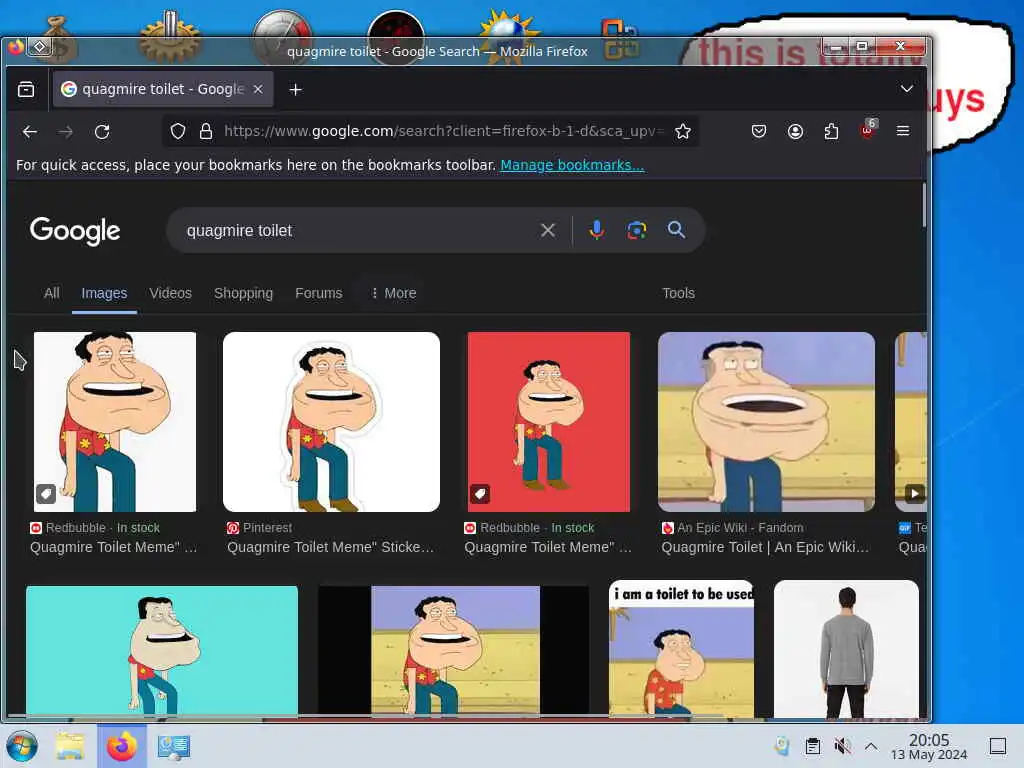
Task: Select the Images tab
Action: (x=104, y=293)
